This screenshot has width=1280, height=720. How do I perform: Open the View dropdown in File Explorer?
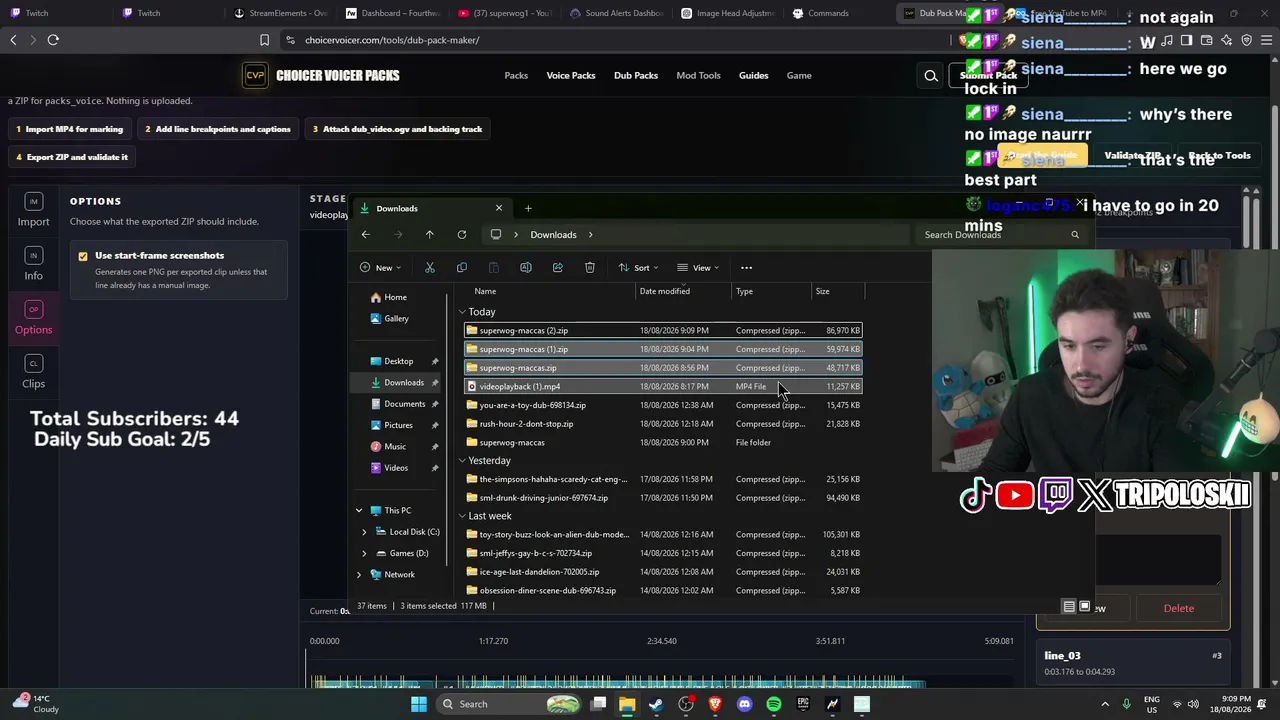(698, 268)
